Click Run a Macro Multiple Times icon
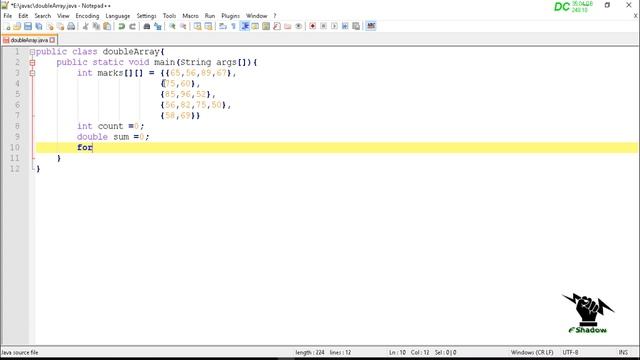 point(345,26)
